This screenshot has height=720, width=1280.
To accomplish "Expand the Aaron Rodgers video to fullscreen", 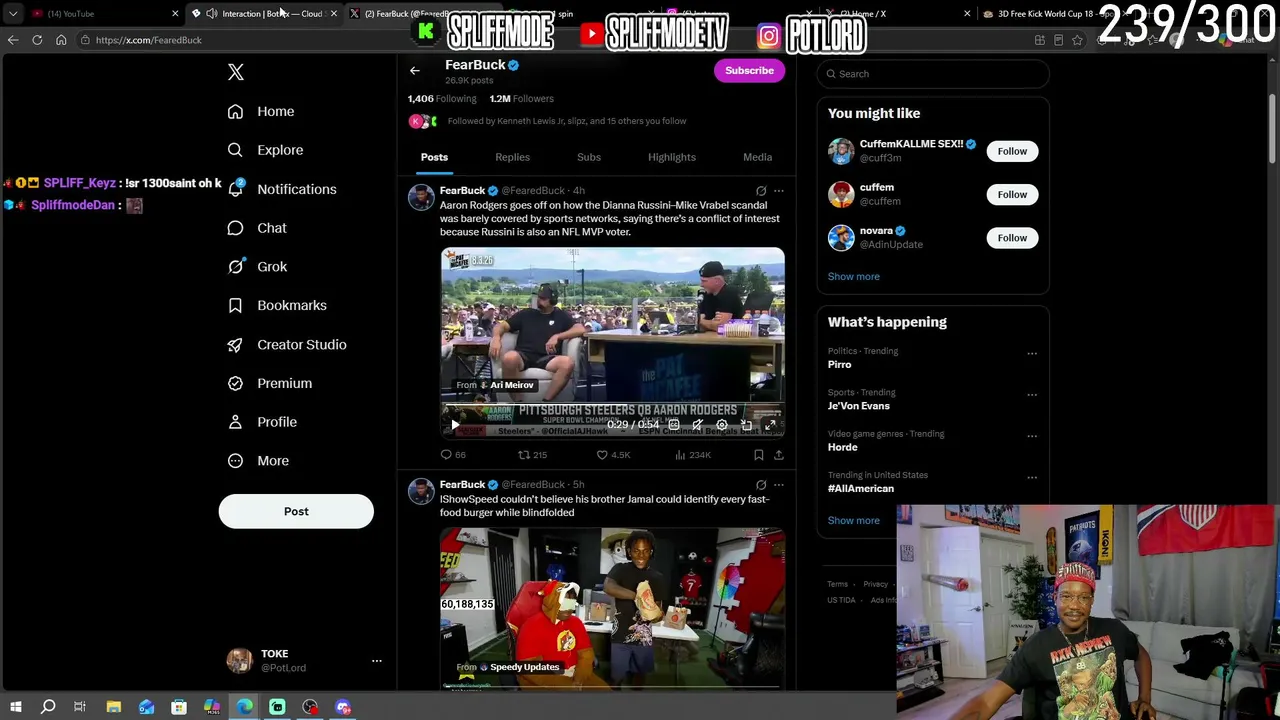I will tap(770, 425).
